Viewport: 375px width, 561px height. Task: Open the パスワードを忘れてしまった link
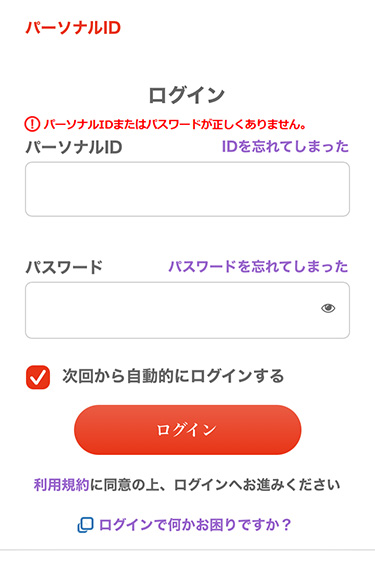coord(258,267)
